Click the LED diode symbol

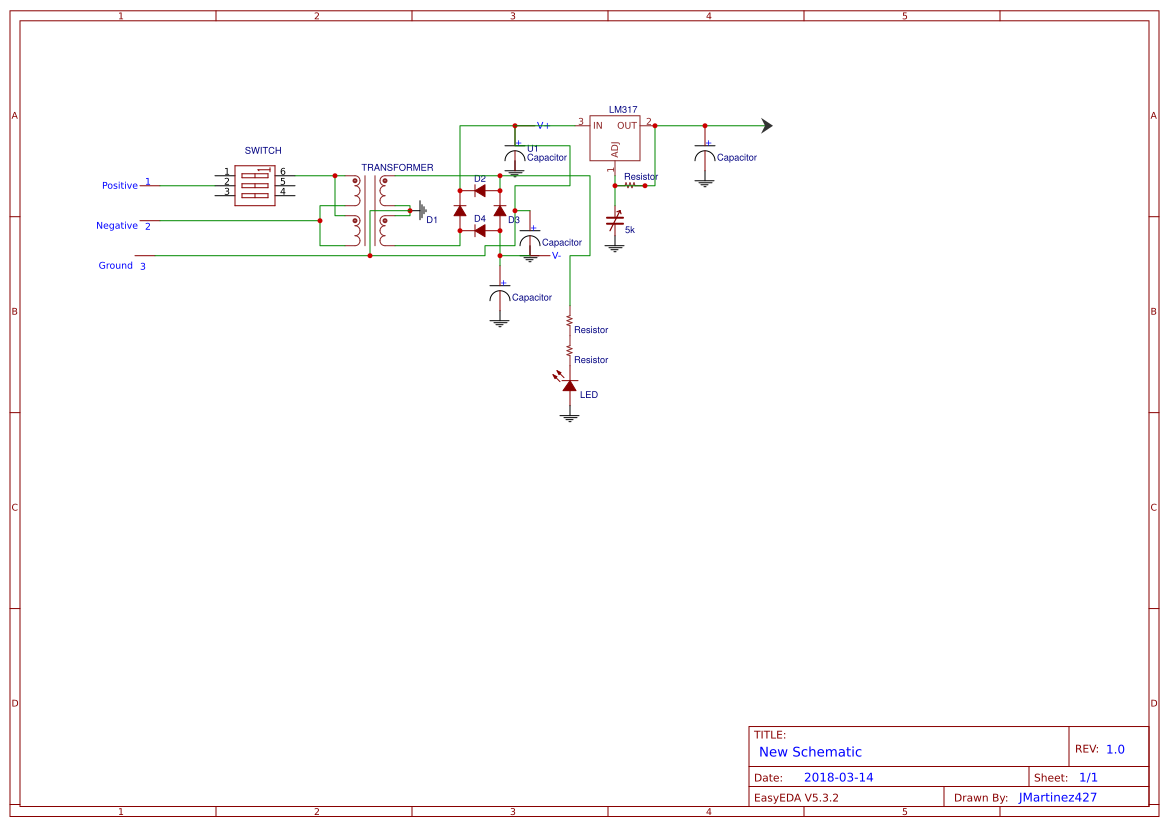coord(568,384)
